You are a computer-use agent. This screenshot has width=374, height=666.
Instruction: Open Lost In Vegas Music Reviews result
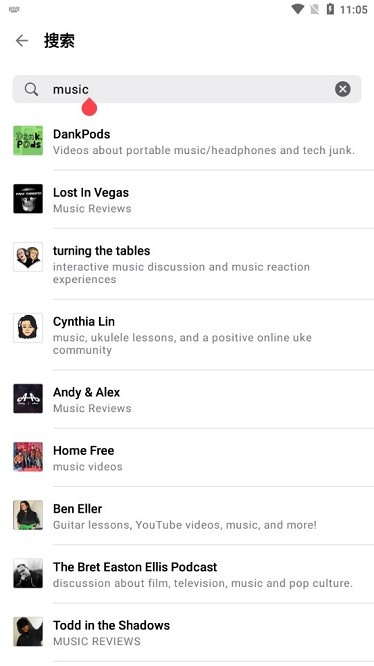[x=187, y=199]
